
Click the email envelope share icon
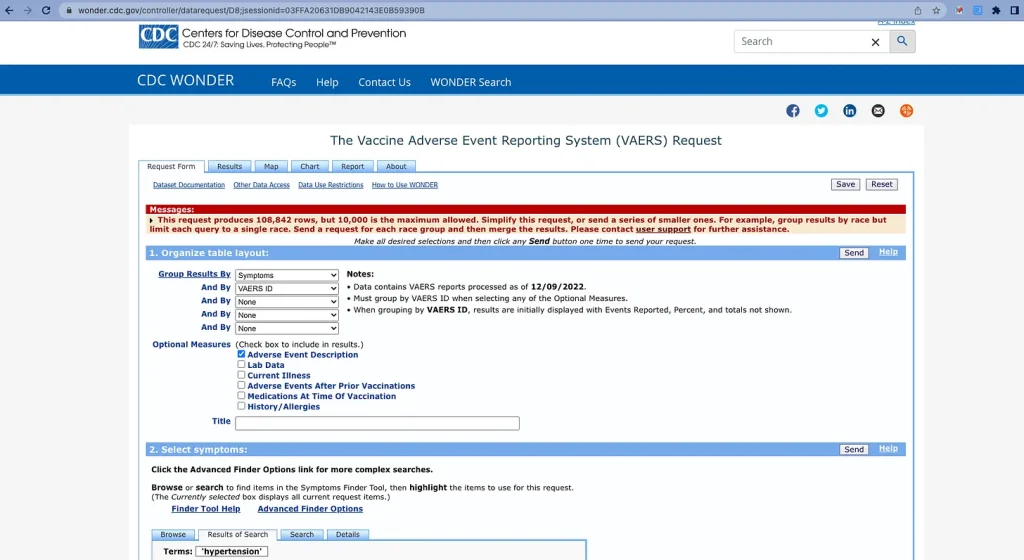click(878, 111)
